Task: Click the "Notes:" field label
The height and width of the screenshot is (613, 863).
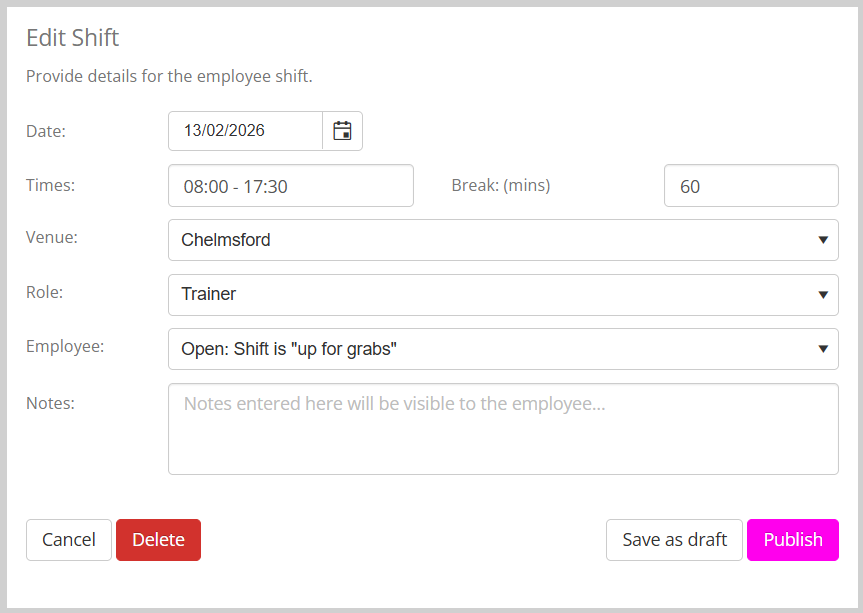Action: point(50,402)
